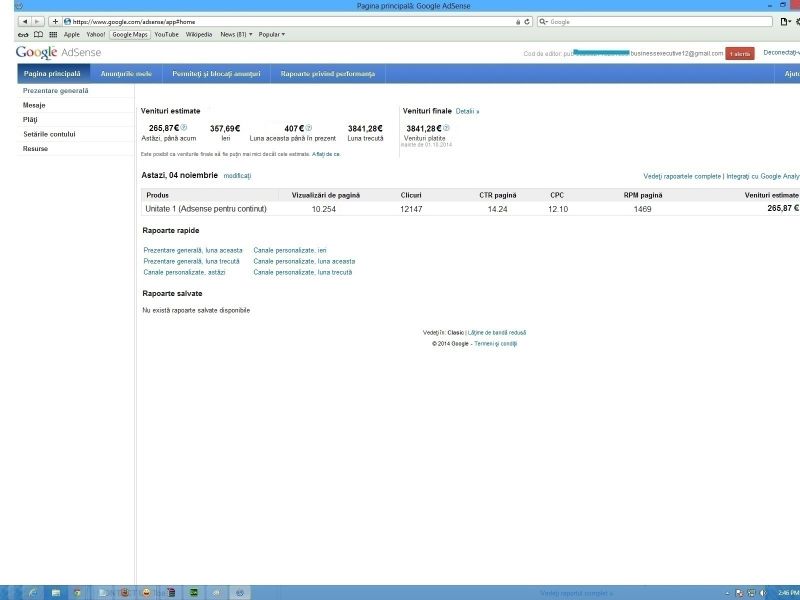Image resolution: width=800 pixels, height=600 pixels.
Task: Open Top Sites grid icon
Action: click(x=53, y=34)
